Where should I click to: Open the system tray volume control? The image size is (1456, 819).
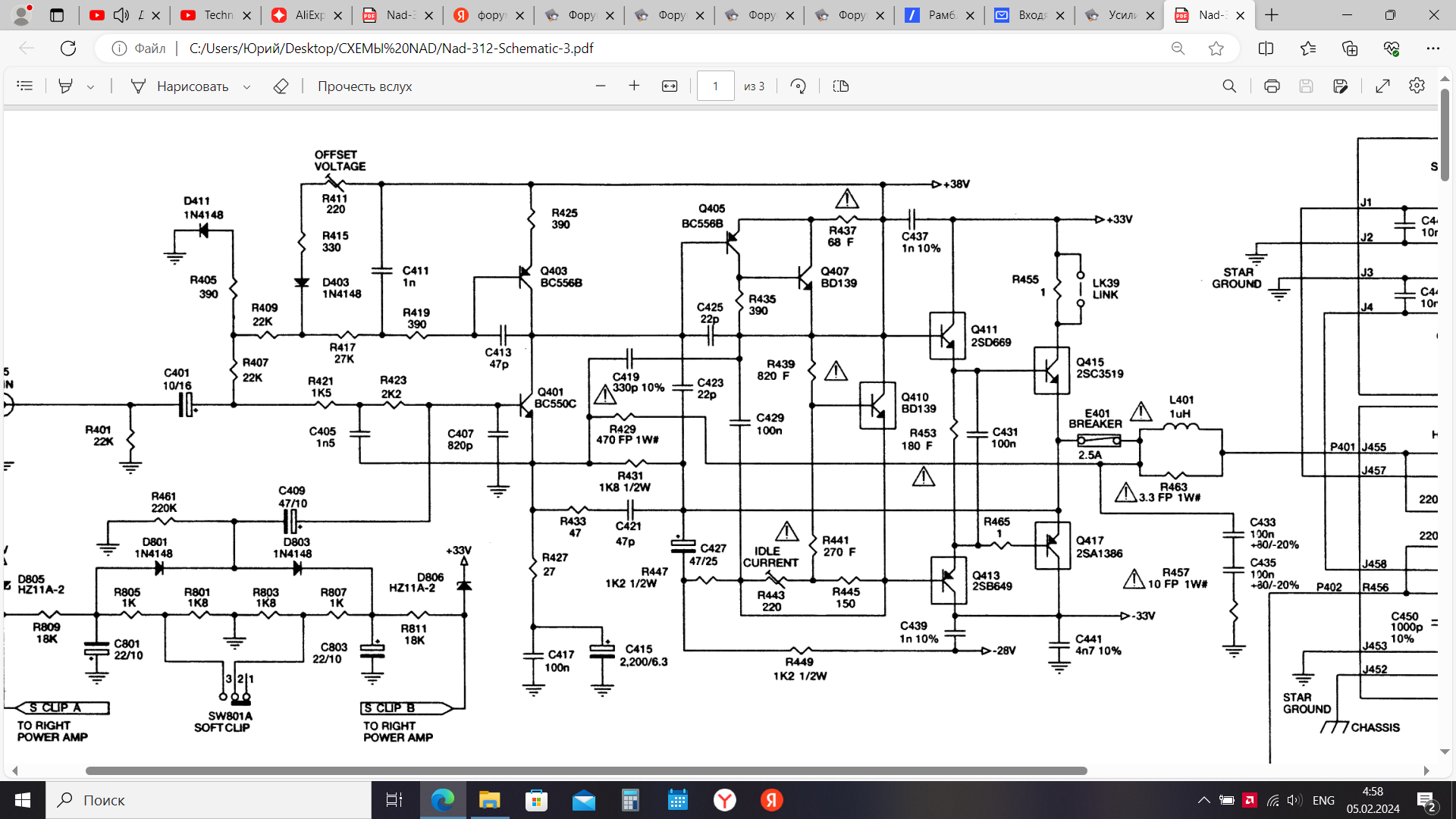tap(1294, 800)
